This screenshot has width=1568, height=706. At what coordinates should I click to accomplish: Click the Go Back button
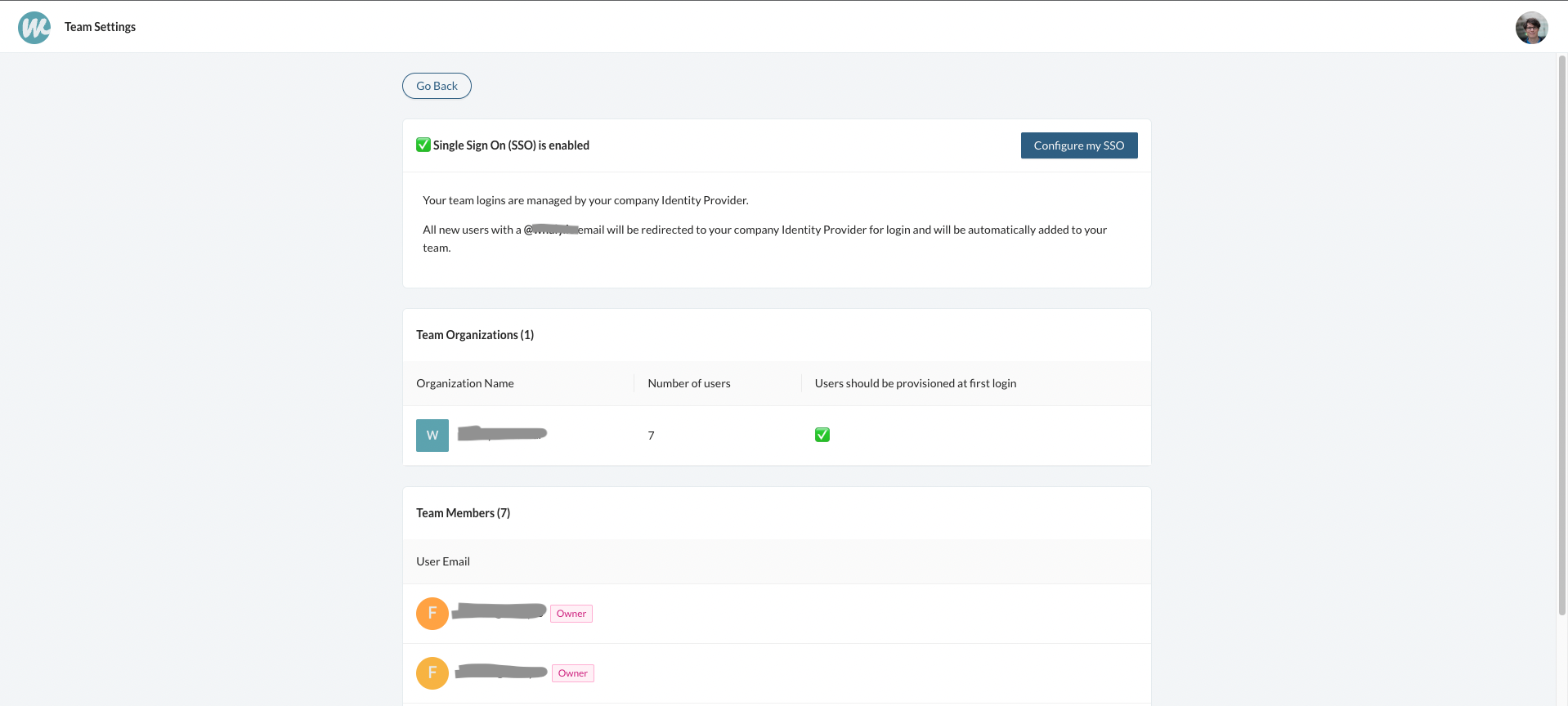click(x=437, y=86)
